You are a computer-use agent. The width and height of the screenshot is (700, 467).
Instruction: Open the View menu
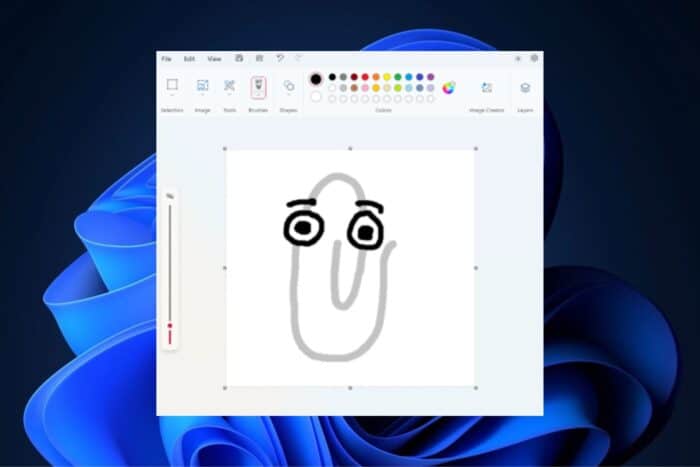point(214,59)
